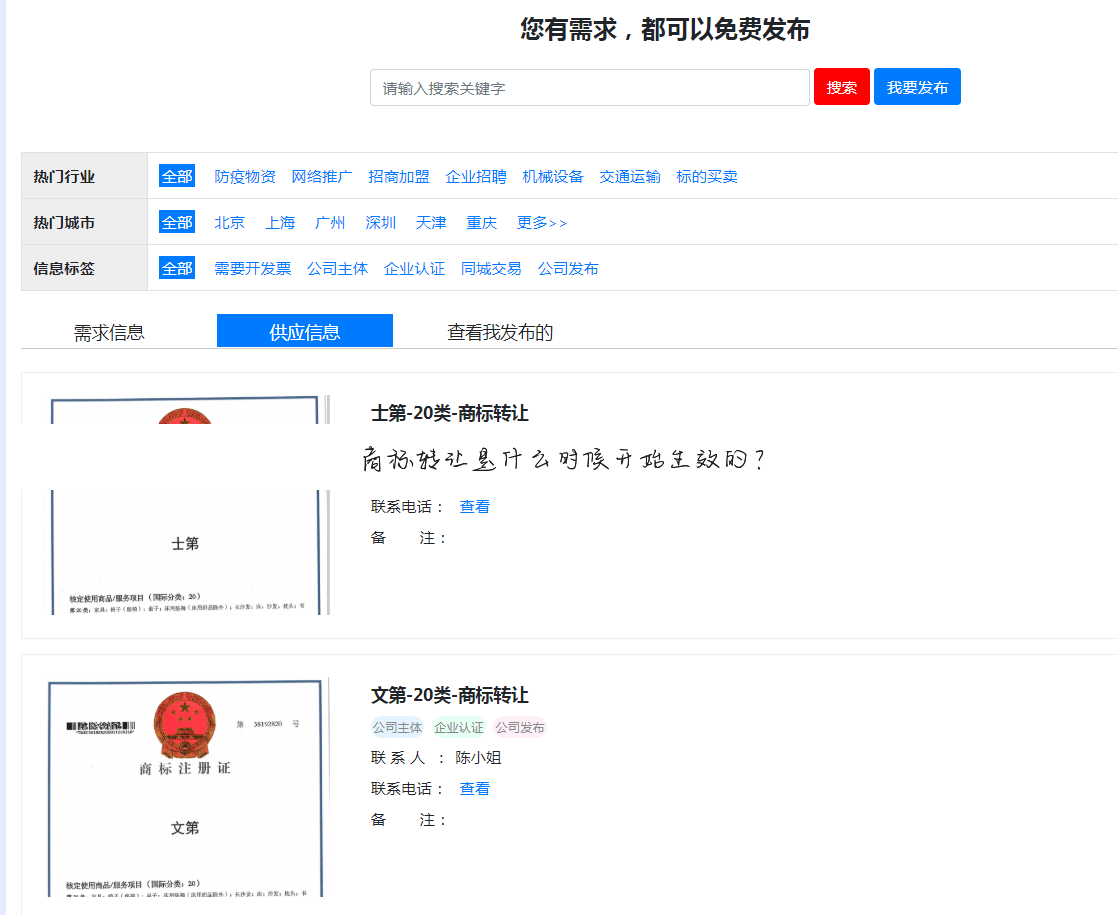Expand 更多>> cities list
The width and height of the screenshot is (1118, 915).
(542, 223)
